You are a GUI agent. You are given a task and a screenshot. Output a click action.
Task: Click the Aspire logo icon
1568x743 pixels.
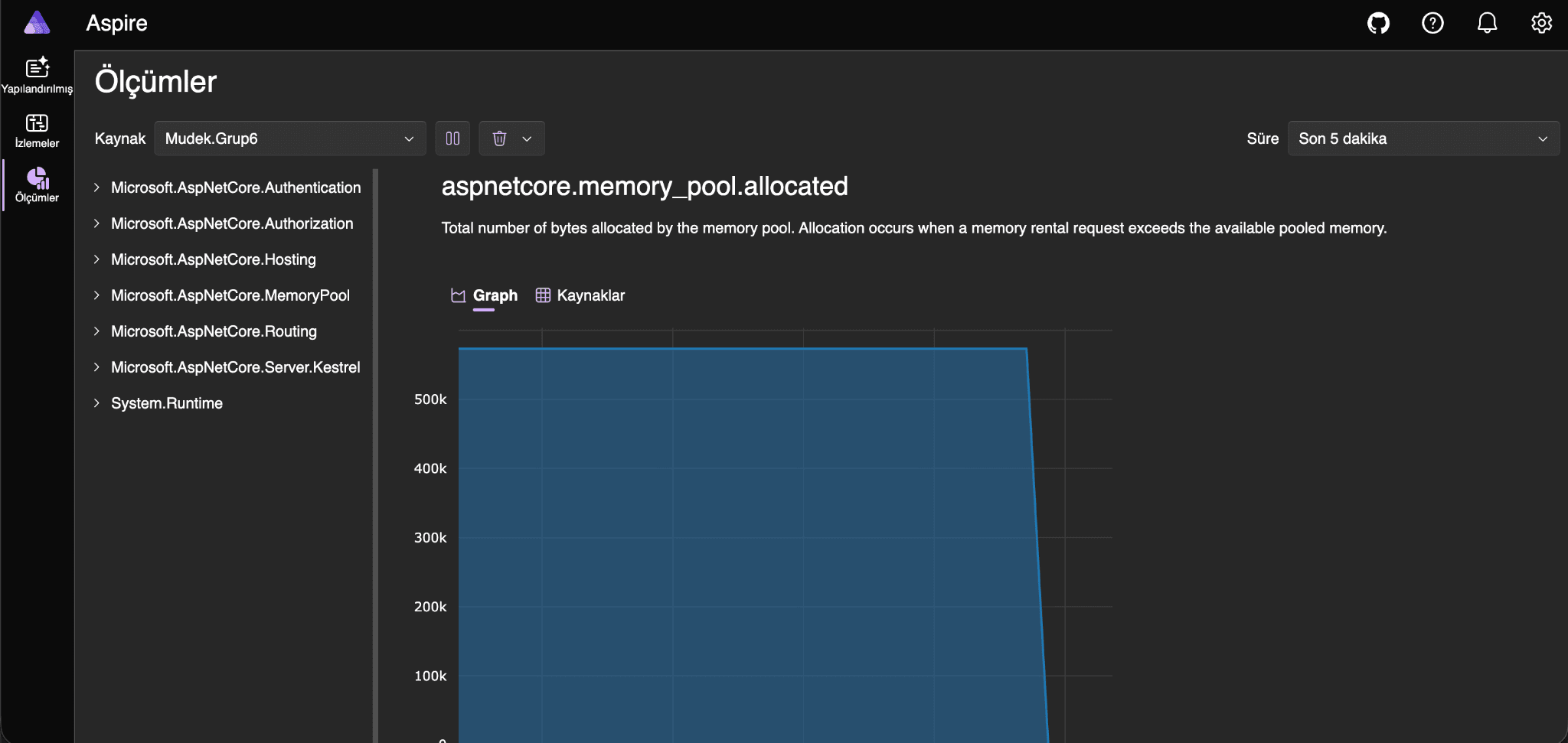(37, 23)
